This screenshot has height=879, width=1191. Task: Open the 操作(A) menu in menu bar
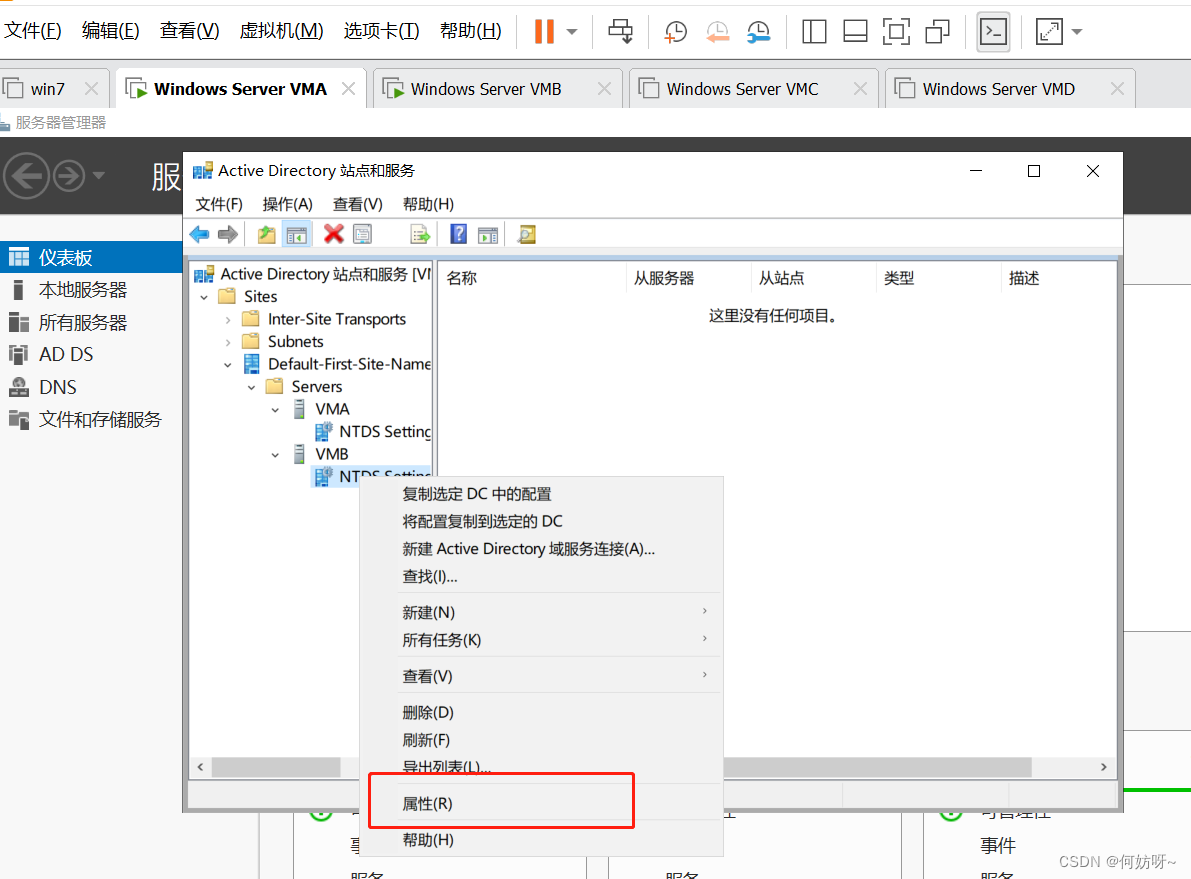(287, 204)
